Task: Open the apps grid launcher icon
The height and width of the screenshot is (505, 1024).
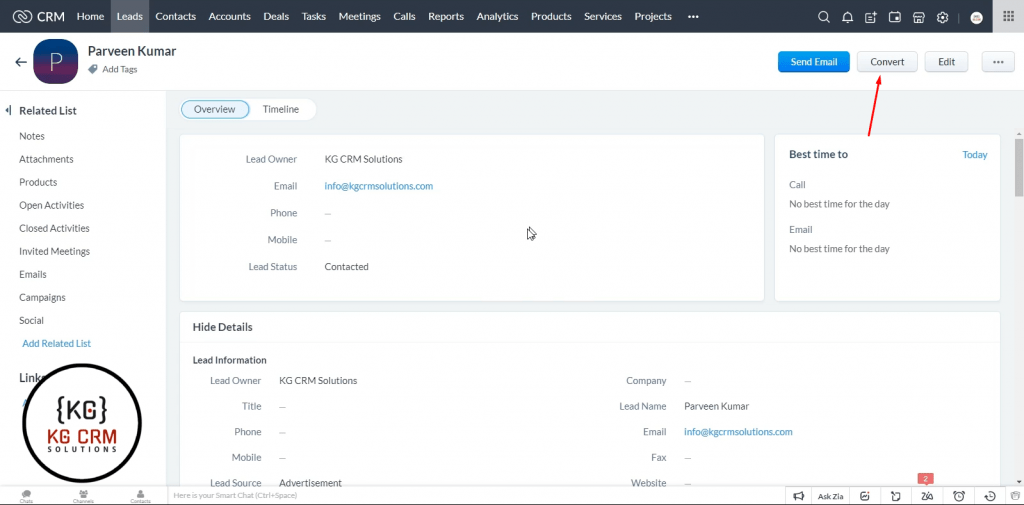Action: [x=1008, y=16]
